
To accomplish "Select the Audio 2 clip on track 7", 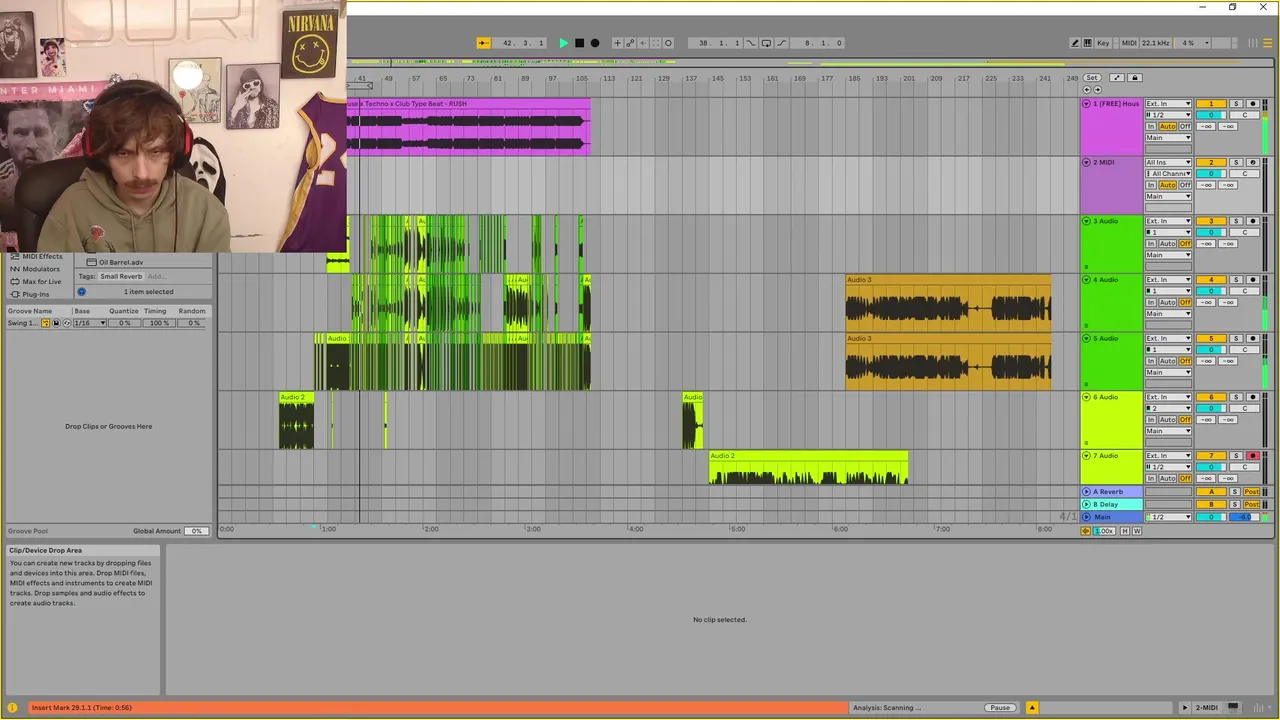I will (809, 468).
